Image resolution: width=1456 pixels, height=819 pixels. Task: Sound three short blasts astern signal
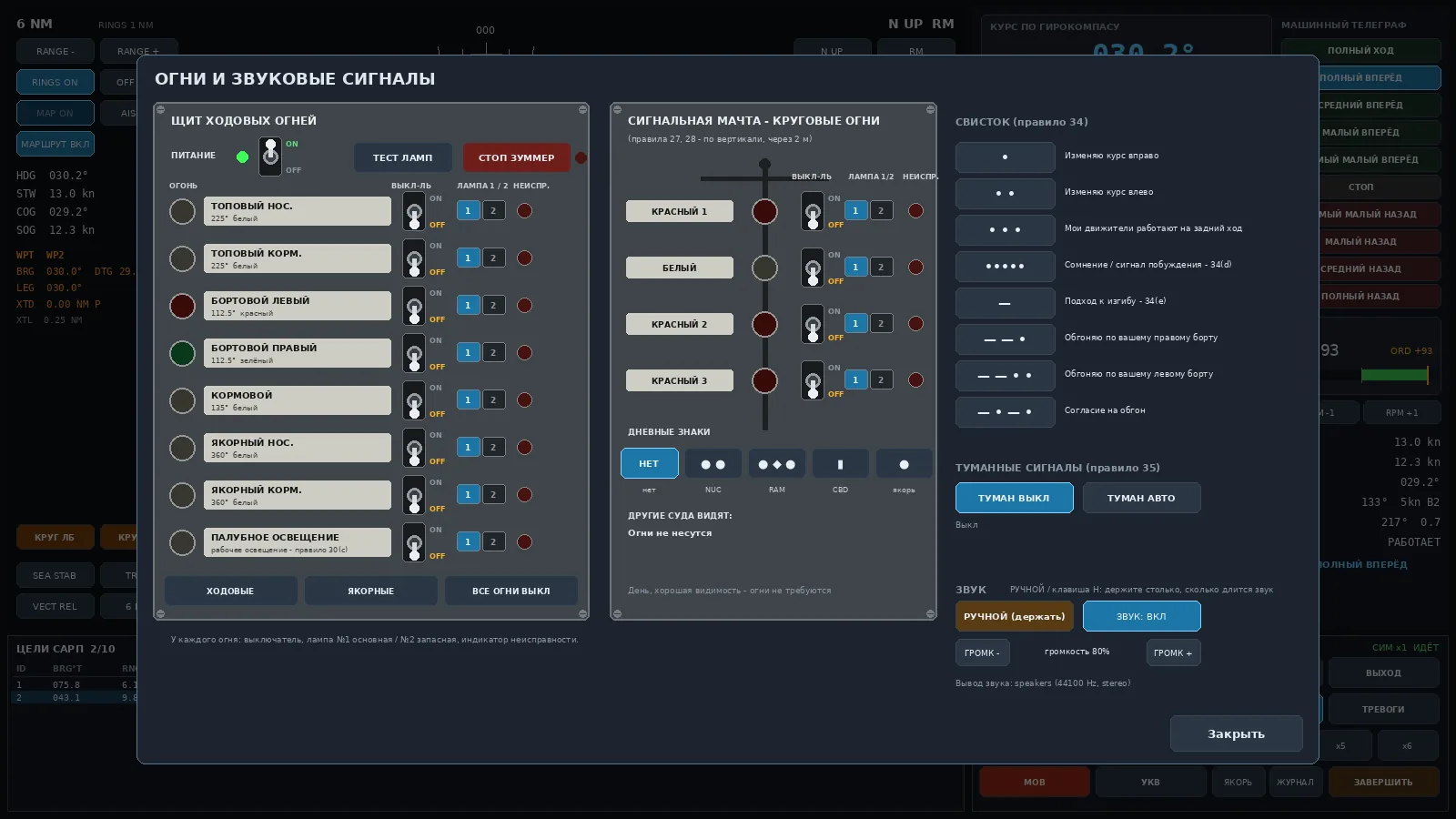pos(1005,230)
